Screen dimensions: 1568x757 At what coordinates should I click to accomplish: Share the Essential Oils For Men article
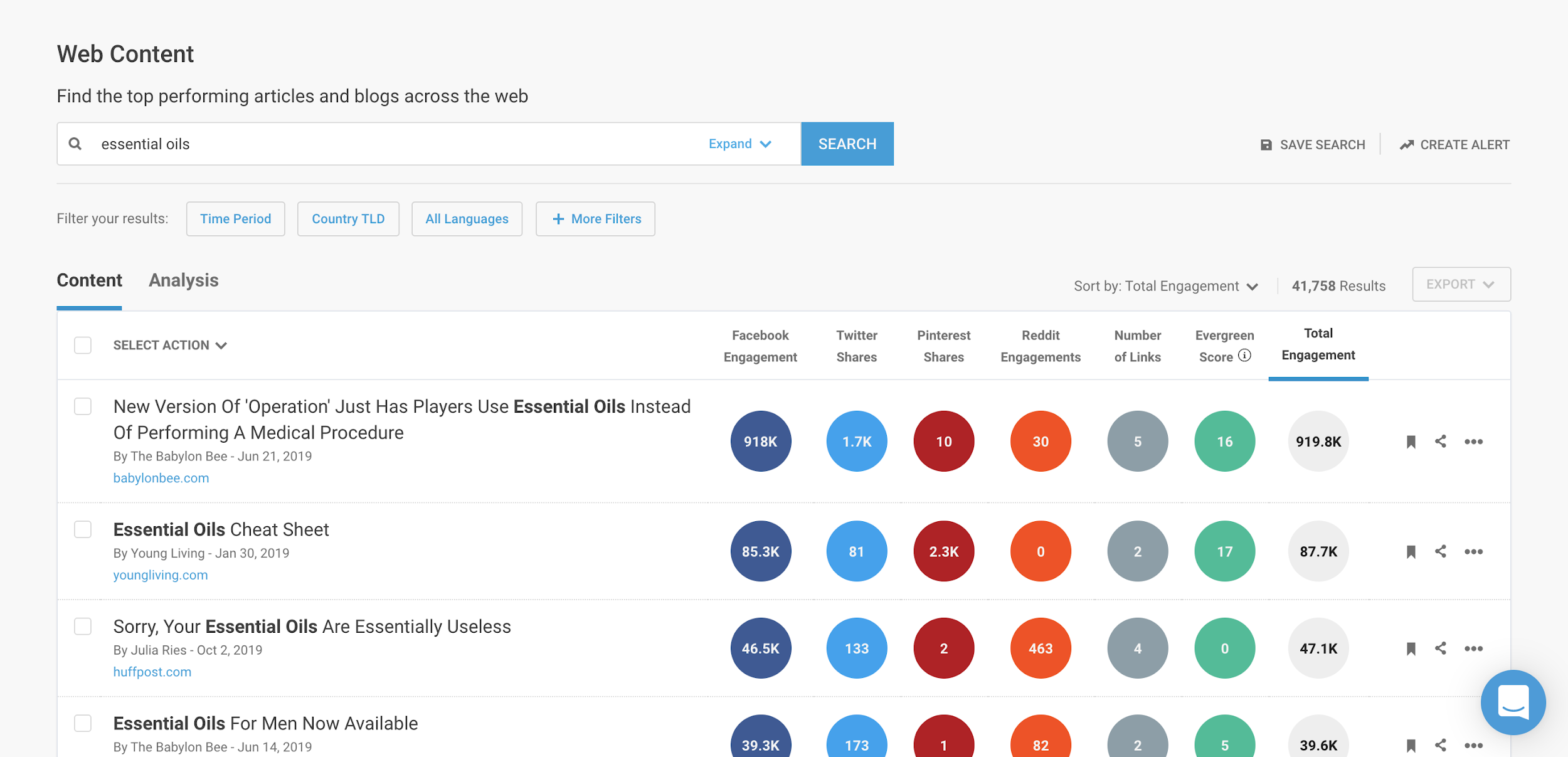pos(1441,745)
